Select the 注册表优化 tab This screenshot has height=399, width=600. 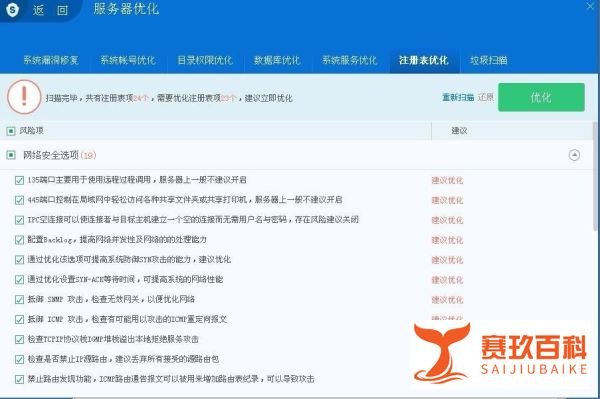click(x=424, y=60)
